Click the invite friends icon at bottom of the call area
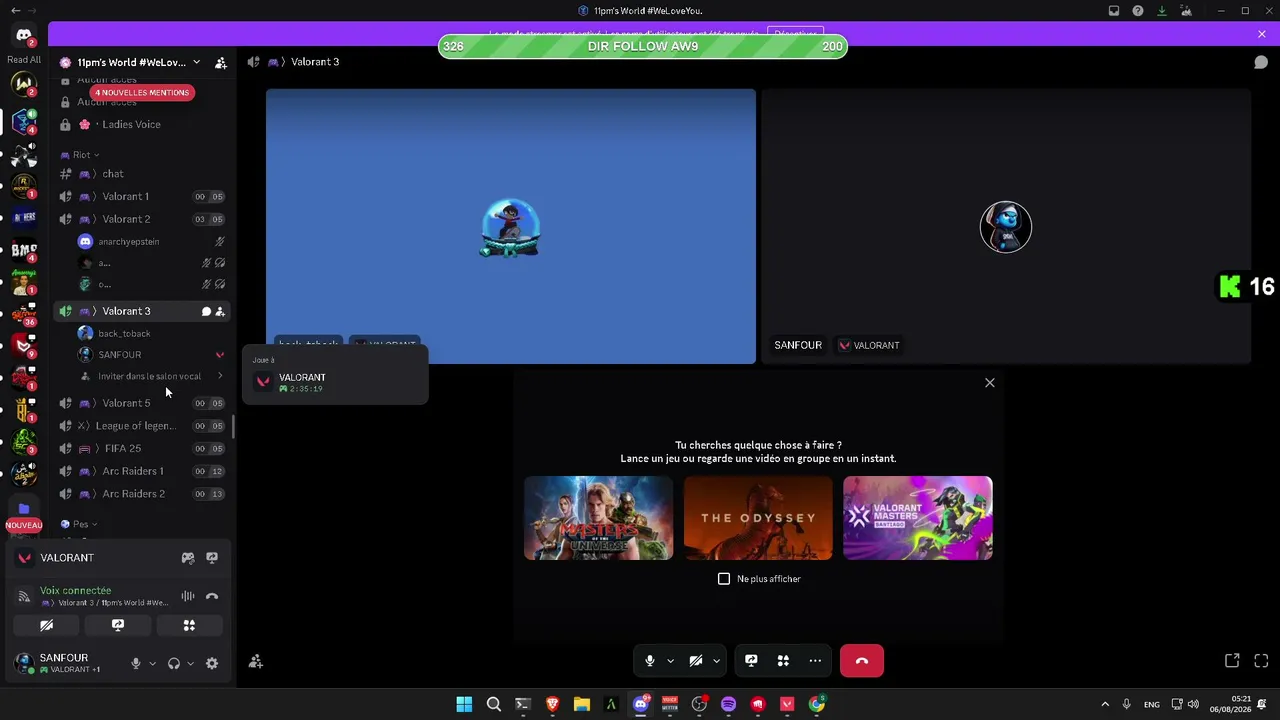Image resolution: width=1280 pixels, height=720 pixels. coord(256,661)
